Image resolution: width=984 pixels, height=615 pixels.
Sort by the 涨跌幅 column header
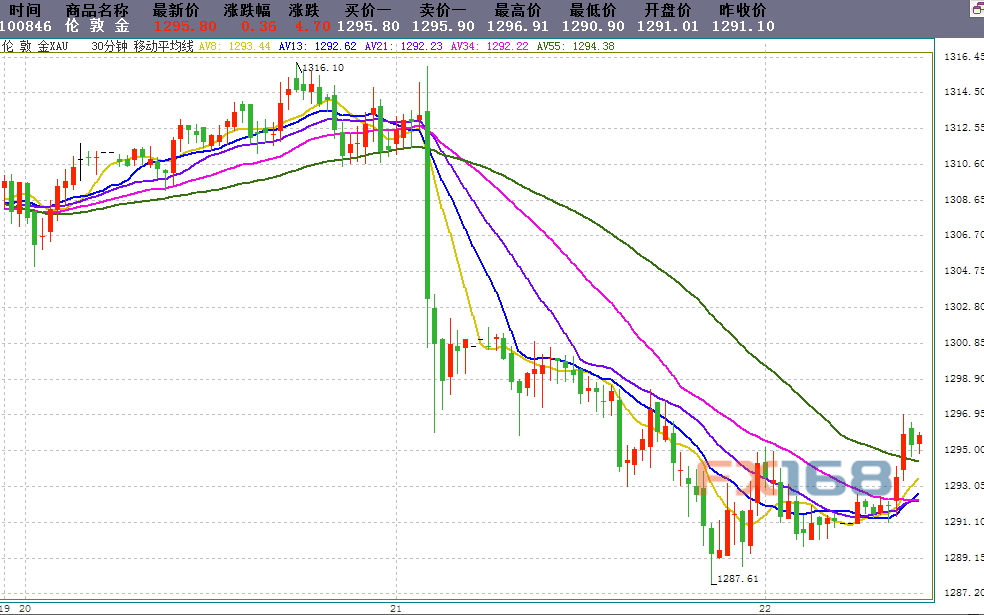(x=247, y=10)
